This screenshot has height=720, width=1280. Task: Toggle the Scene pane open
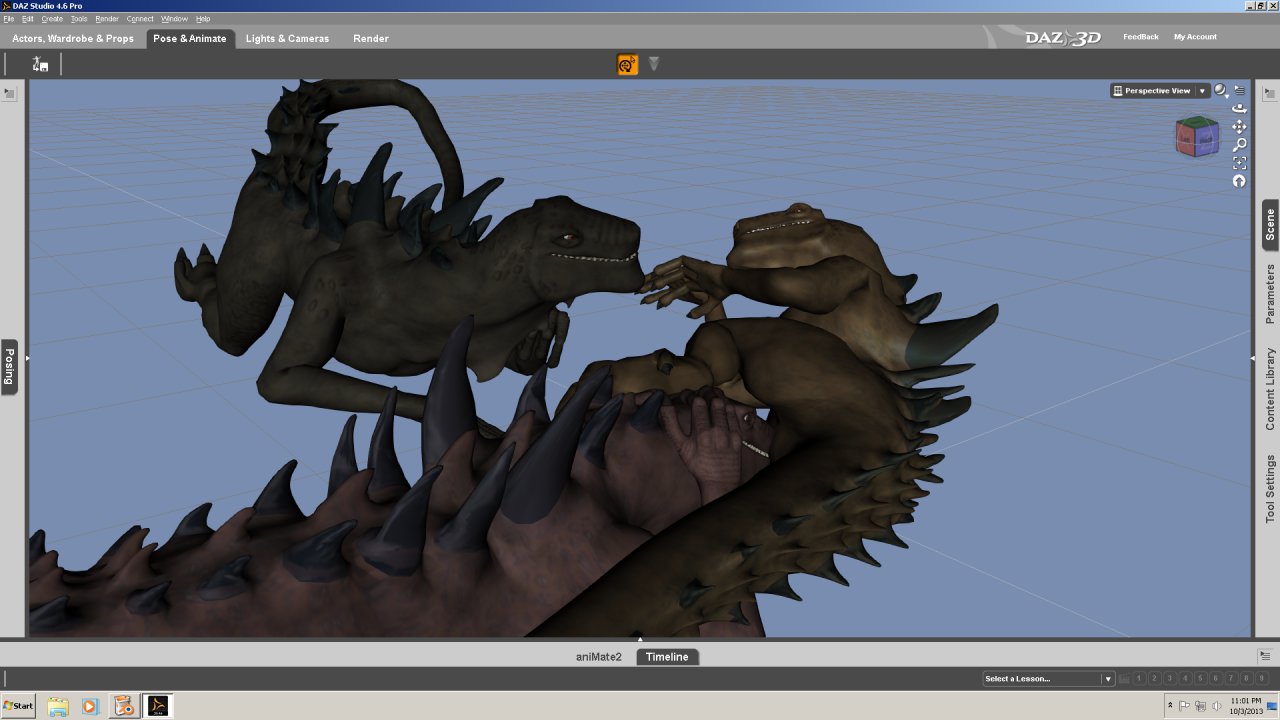pos(1270,225)
